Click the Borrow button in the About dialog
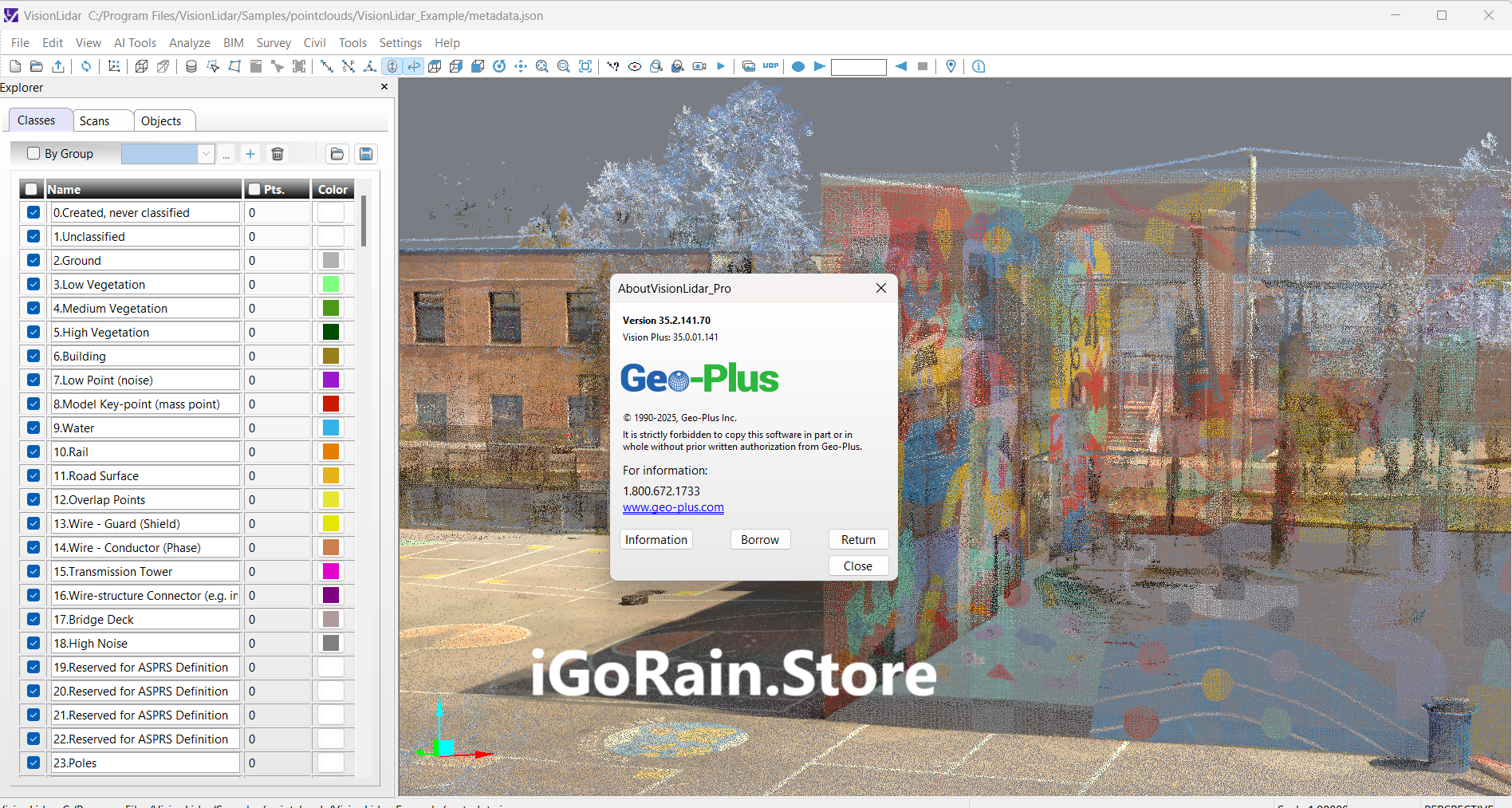The height and width of the screenshot is (808, 1512). coord(759,539)
